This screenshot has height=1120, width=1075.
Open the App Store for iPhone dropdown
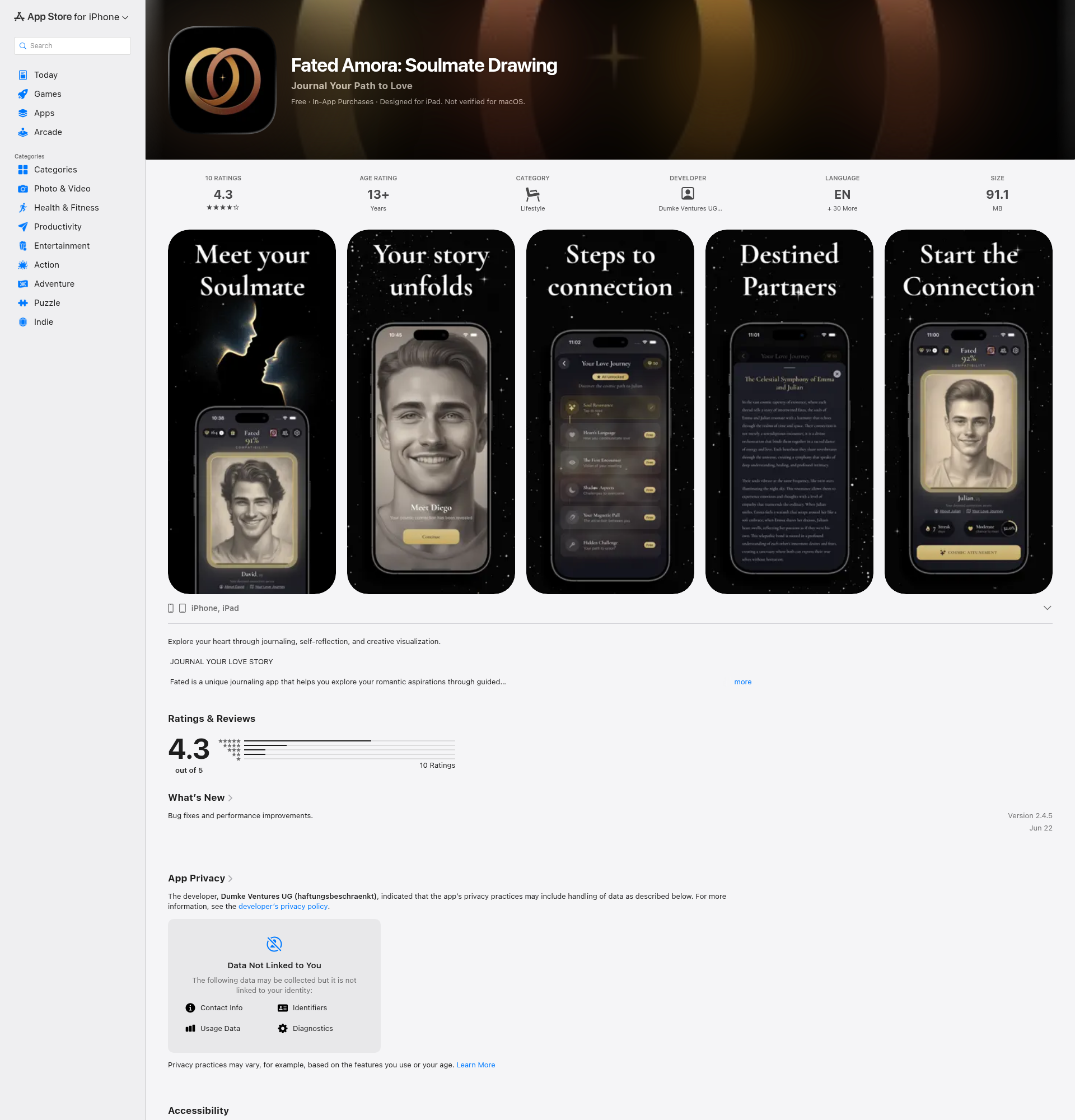tap(72, 17)
